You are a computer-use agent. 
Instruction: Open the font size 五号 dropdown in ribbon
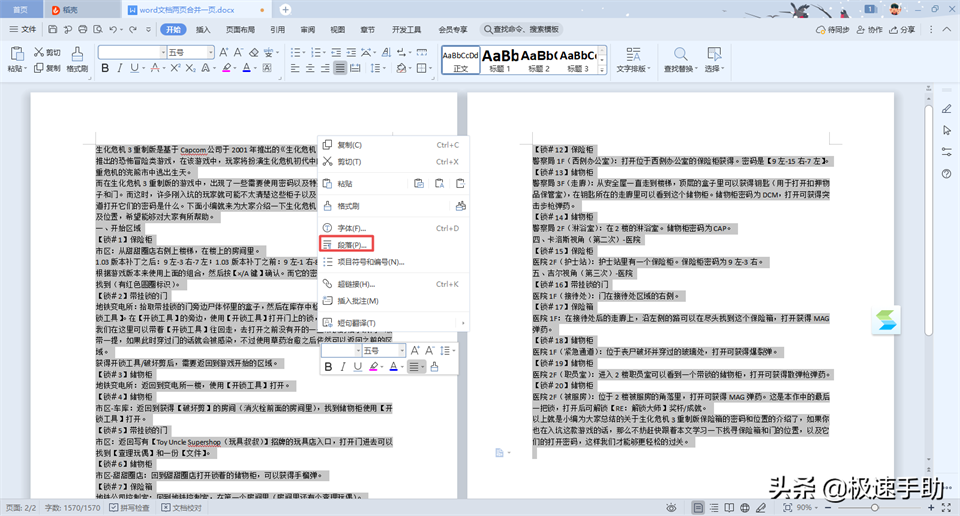pos(208,52)
